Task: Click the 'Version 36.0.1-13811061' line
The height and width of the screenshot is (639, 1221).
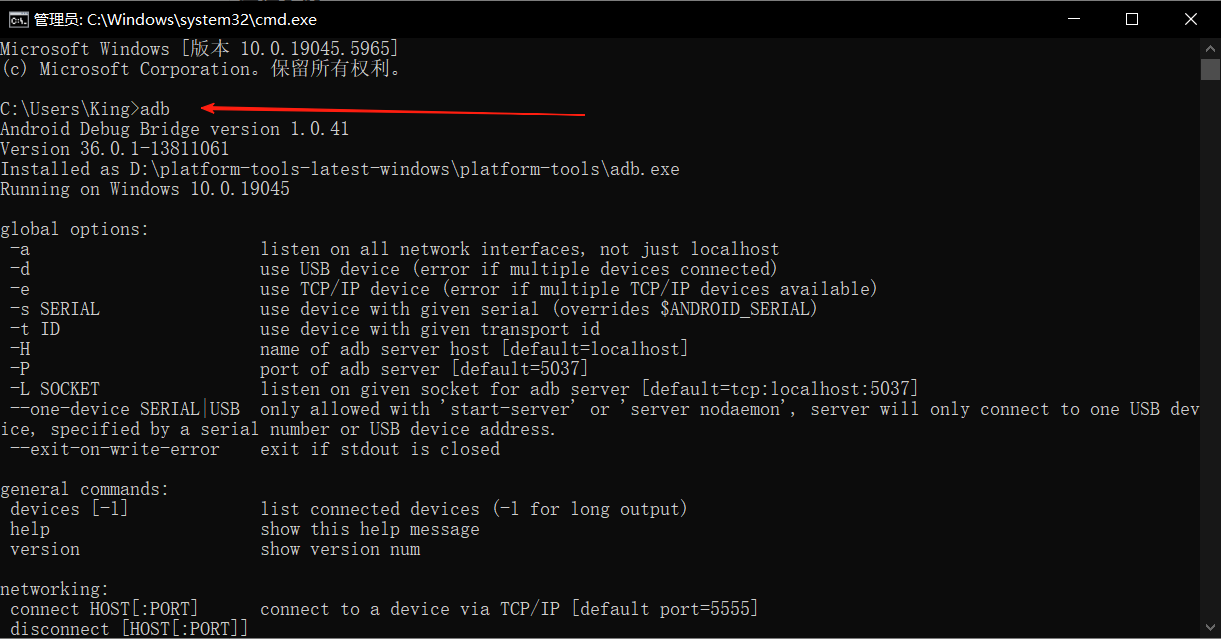Action: click(x=115, y=149)
